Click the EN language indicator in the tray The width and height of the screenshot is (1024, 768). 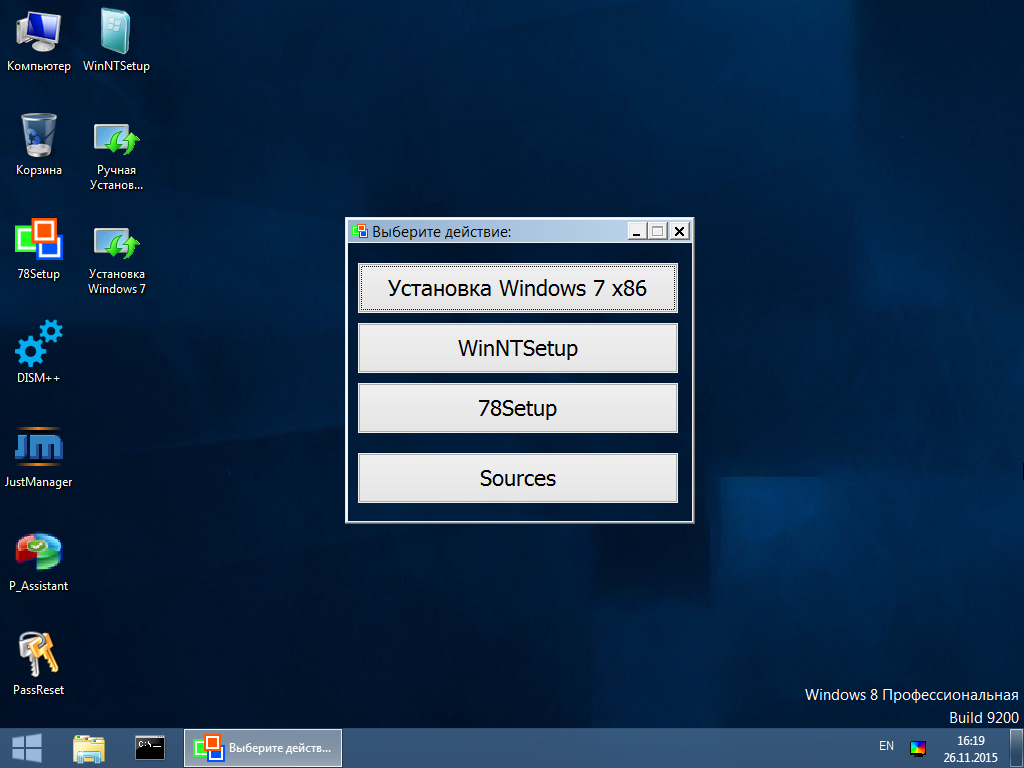click(x=886, y=746)
